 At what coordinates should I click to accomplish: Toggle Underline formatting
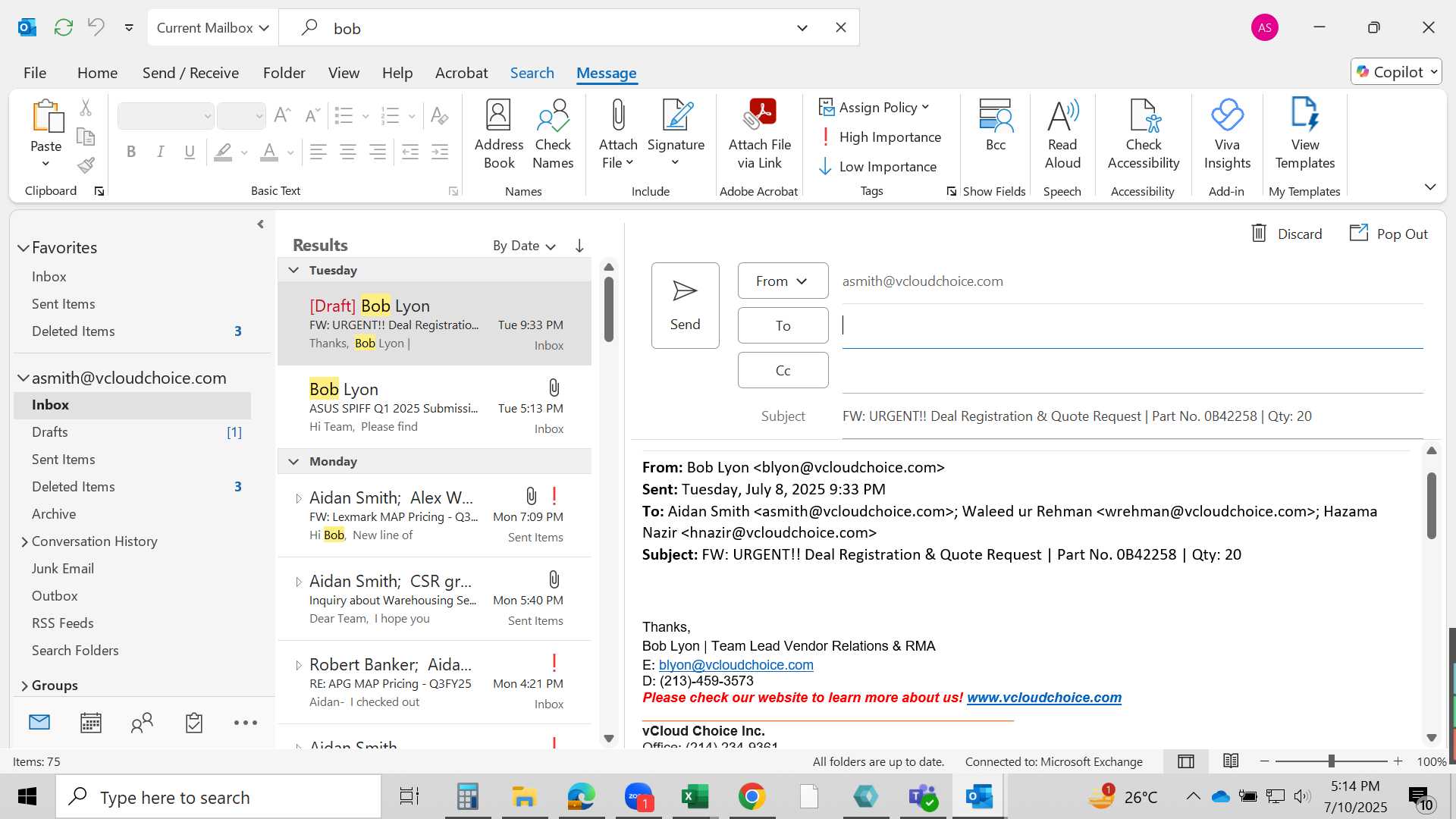tap(190, 152)
